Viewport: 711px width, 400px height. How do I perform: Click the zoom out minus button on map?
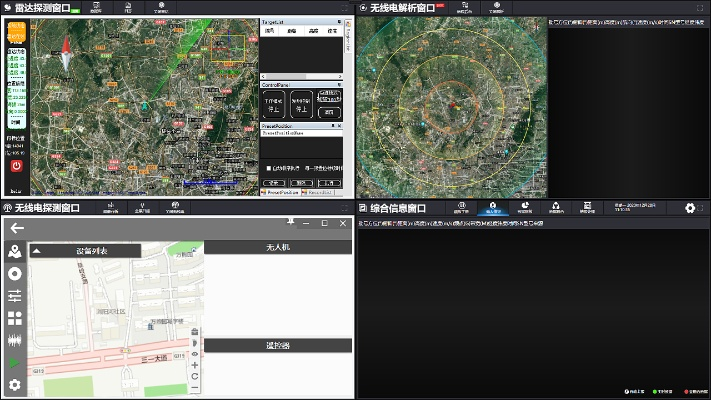[x=195, y=387]
